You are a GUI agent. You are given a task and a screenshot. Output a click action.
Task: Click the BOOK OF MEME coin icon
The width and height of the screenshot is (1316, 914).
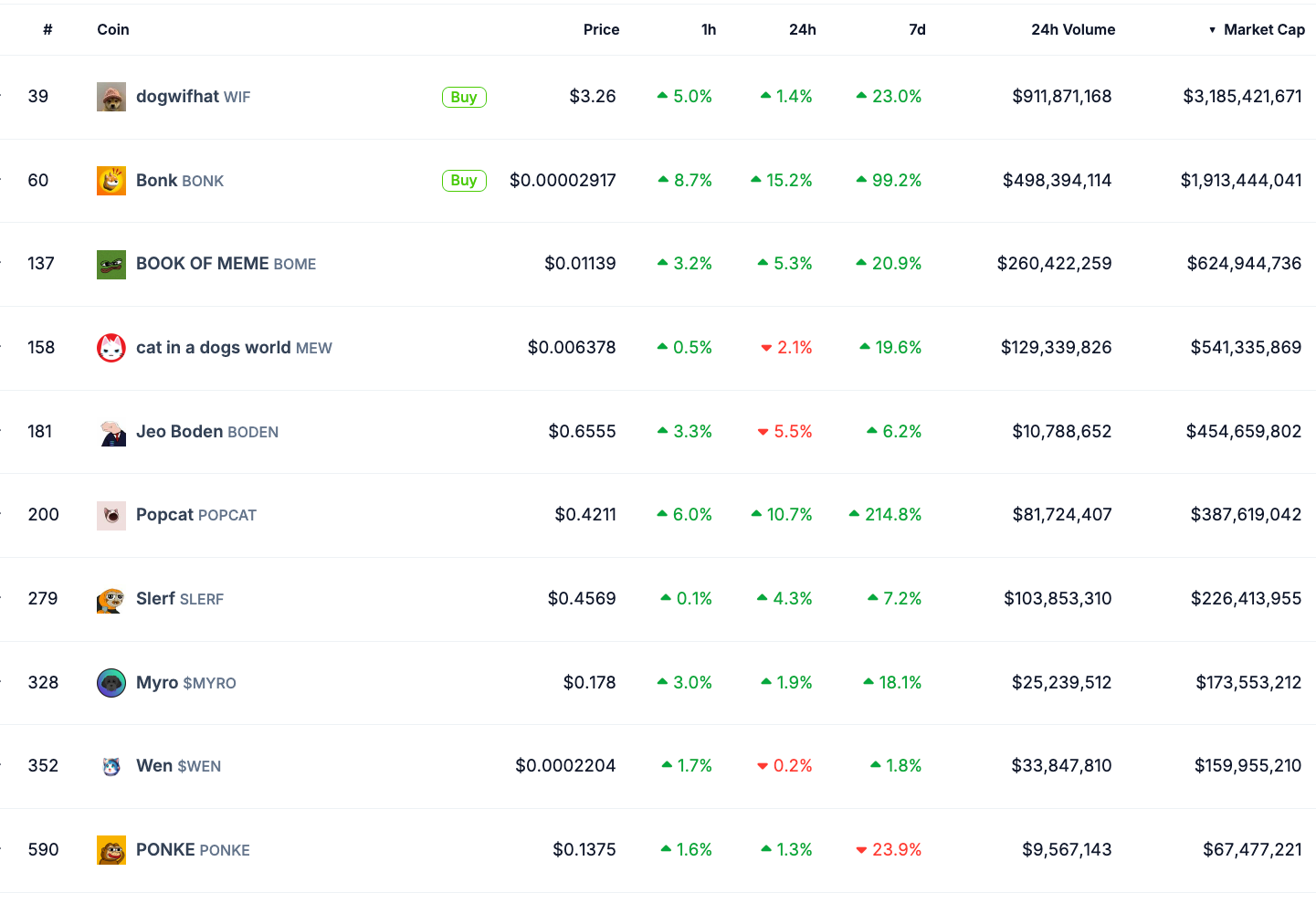(111, 265)
